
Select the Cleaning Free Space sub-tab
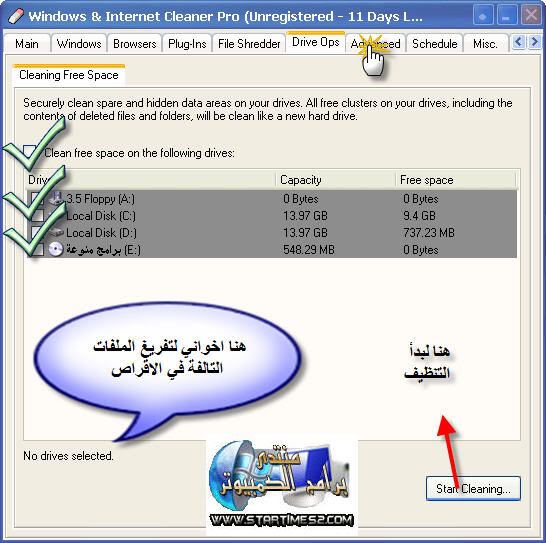[x=69, y=75]
